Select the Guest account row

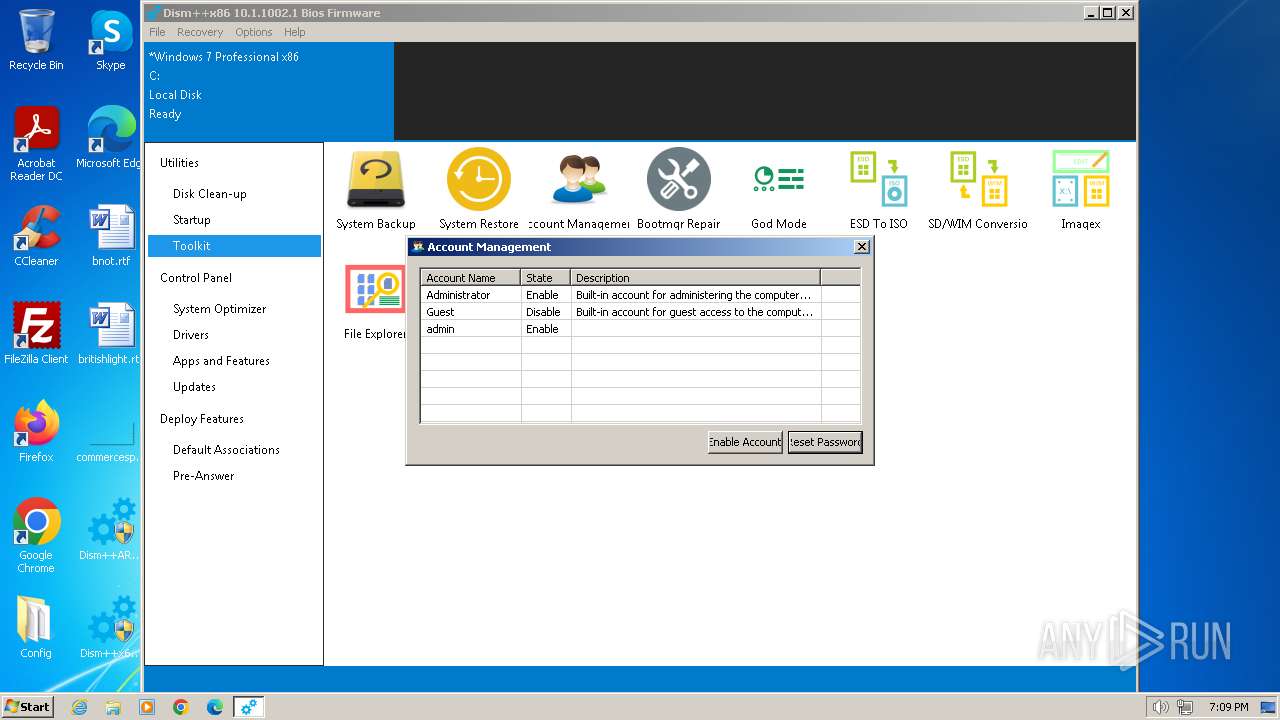640,312
